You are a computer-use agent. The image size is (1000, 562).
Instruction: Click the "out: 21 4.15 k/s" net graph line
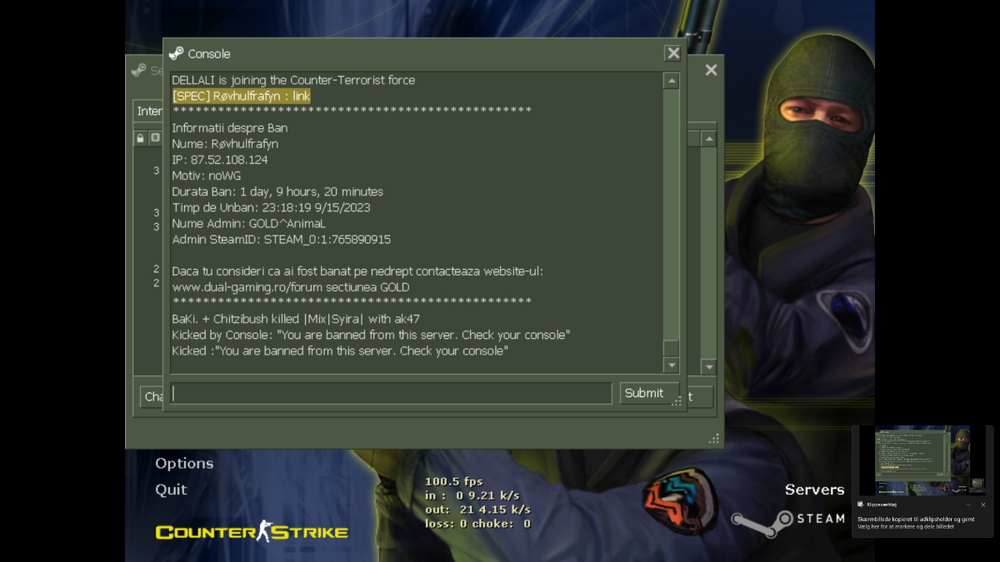(x=478, y=510)
